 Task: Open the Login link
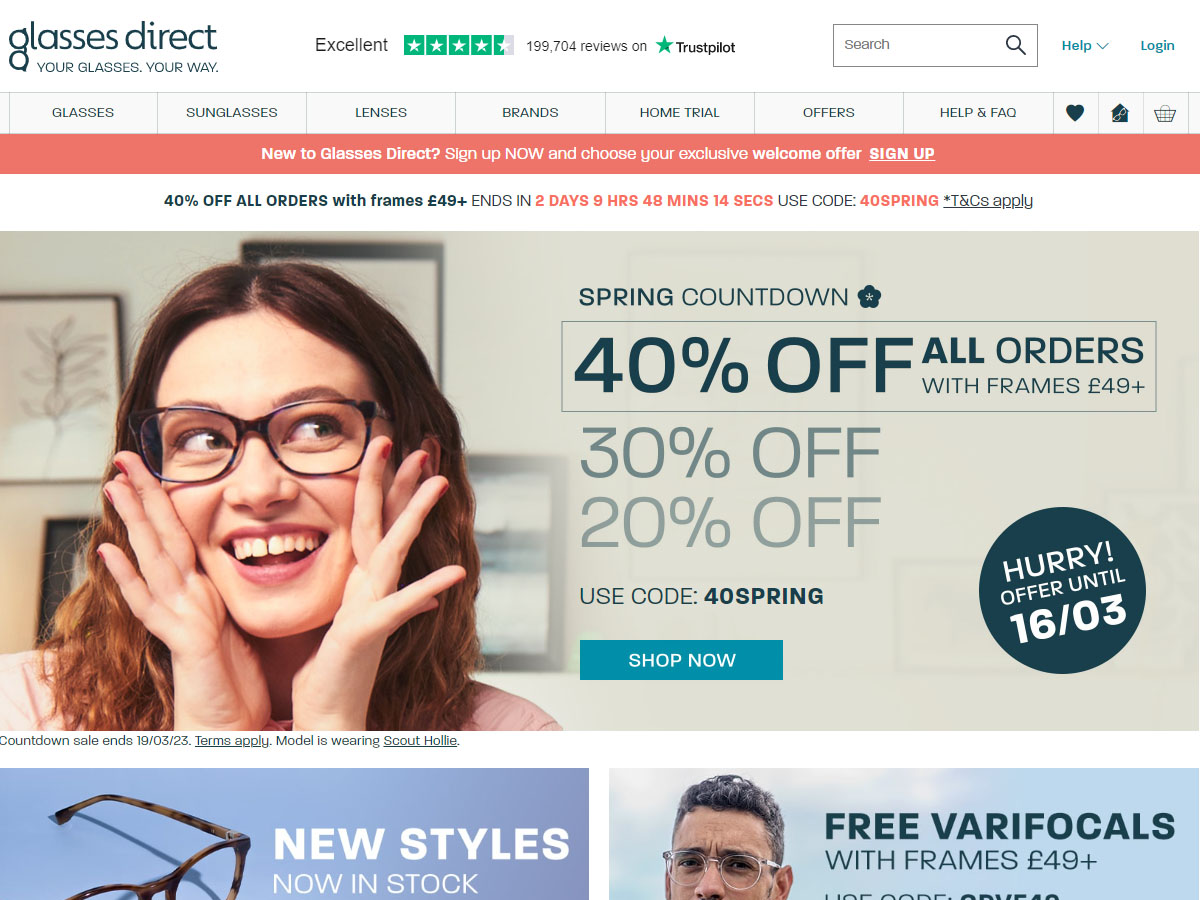(1157, 45)
